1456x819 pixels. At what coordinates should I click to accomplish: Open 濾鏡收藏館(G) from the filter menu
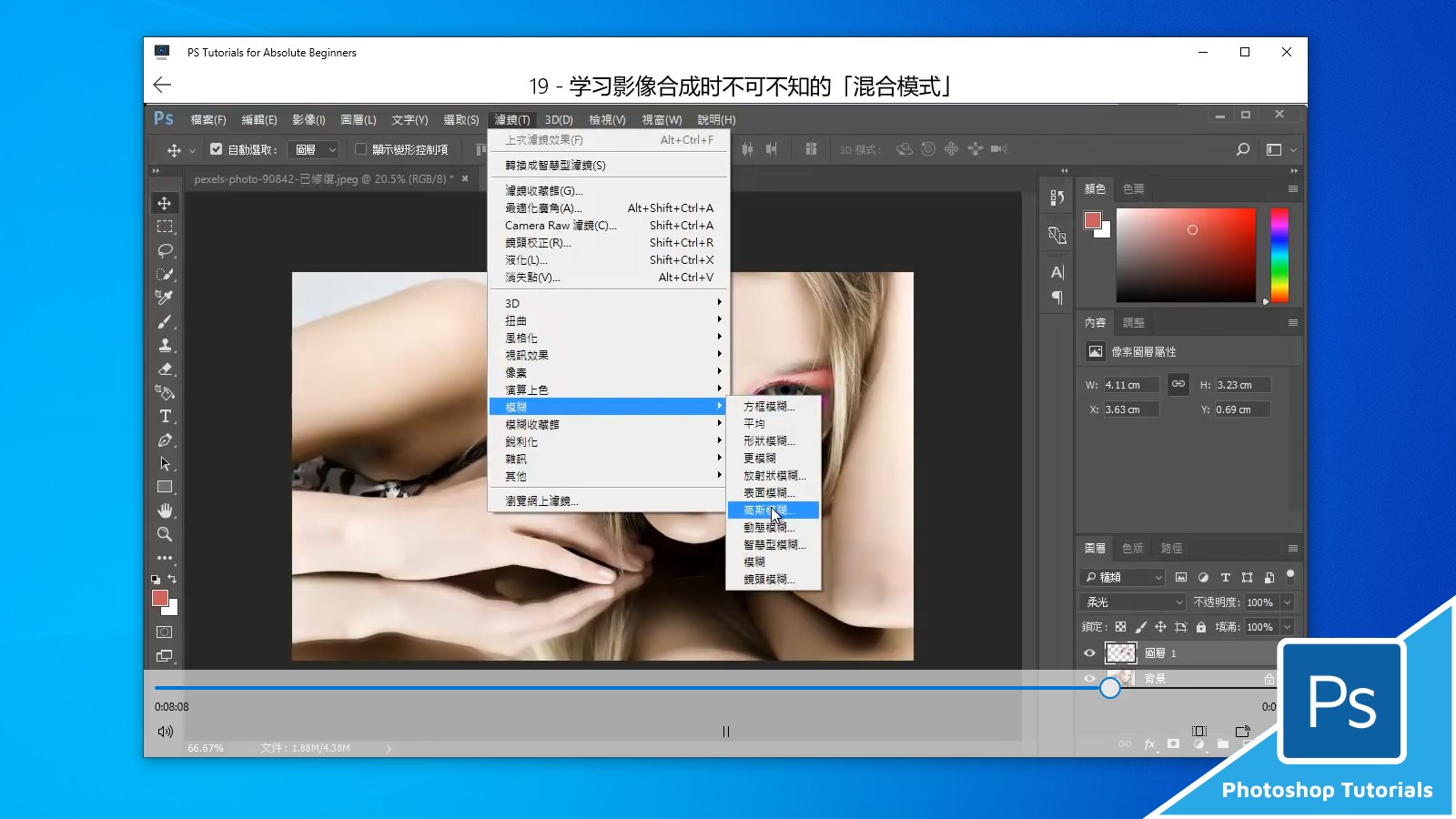tap(609, 191)
